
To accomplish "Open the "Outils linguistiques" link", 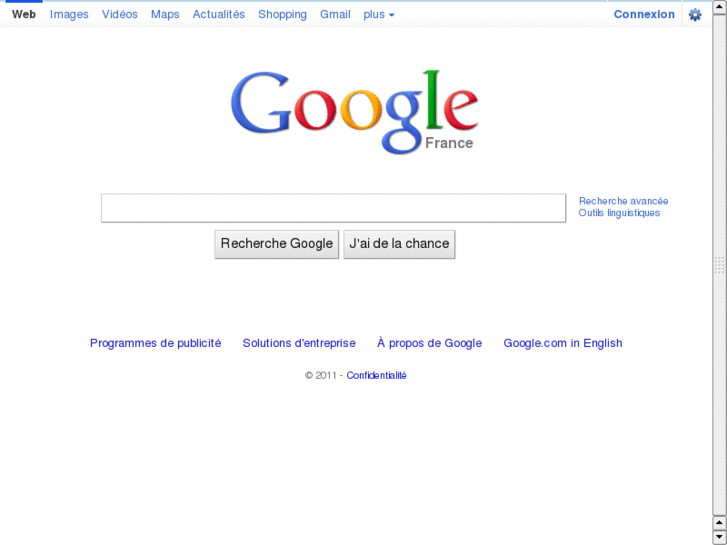I will [x=619, y=213].
